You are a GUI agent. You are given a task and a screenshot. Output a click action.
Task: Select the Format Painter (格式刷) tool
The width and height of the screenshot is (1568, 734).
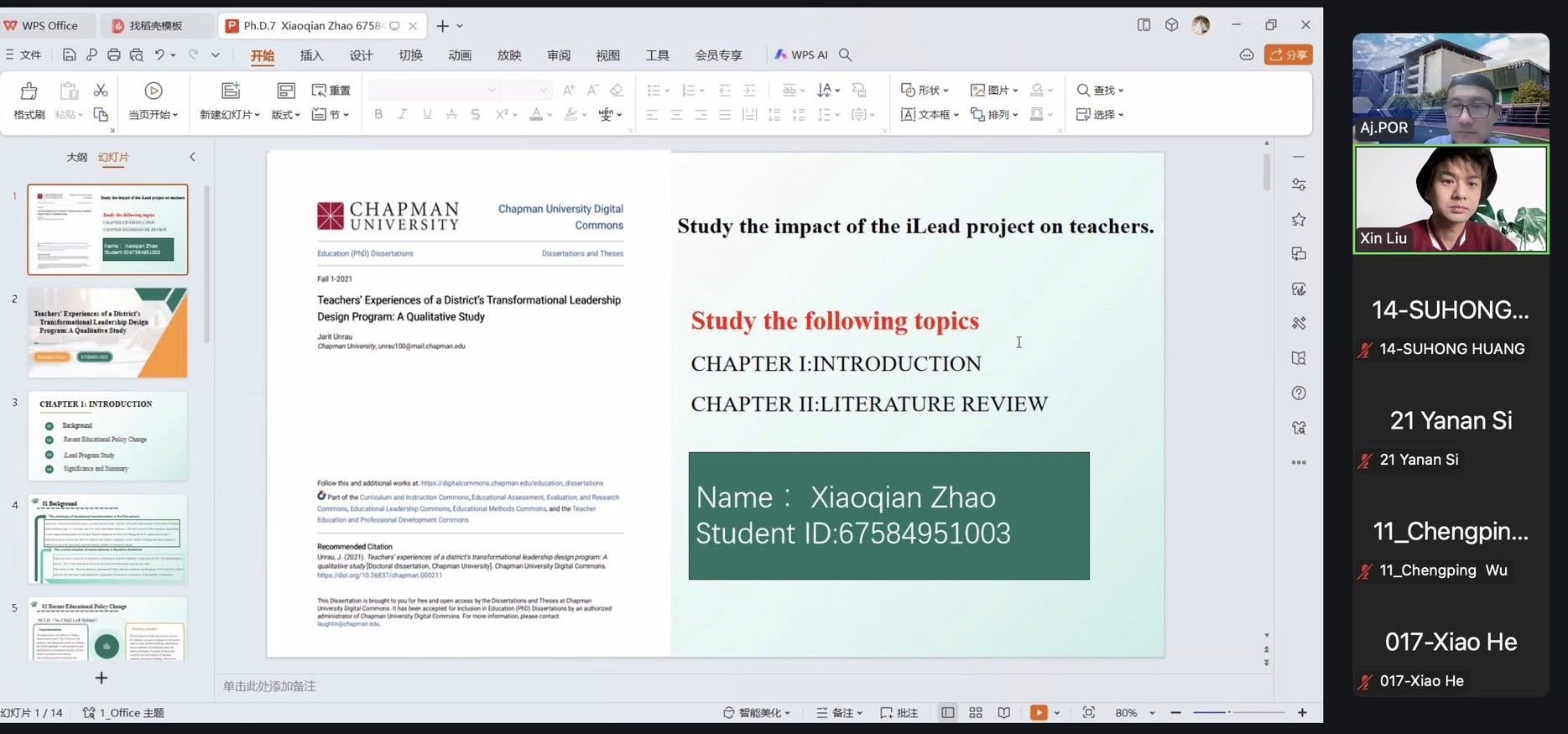click(29, 101)
